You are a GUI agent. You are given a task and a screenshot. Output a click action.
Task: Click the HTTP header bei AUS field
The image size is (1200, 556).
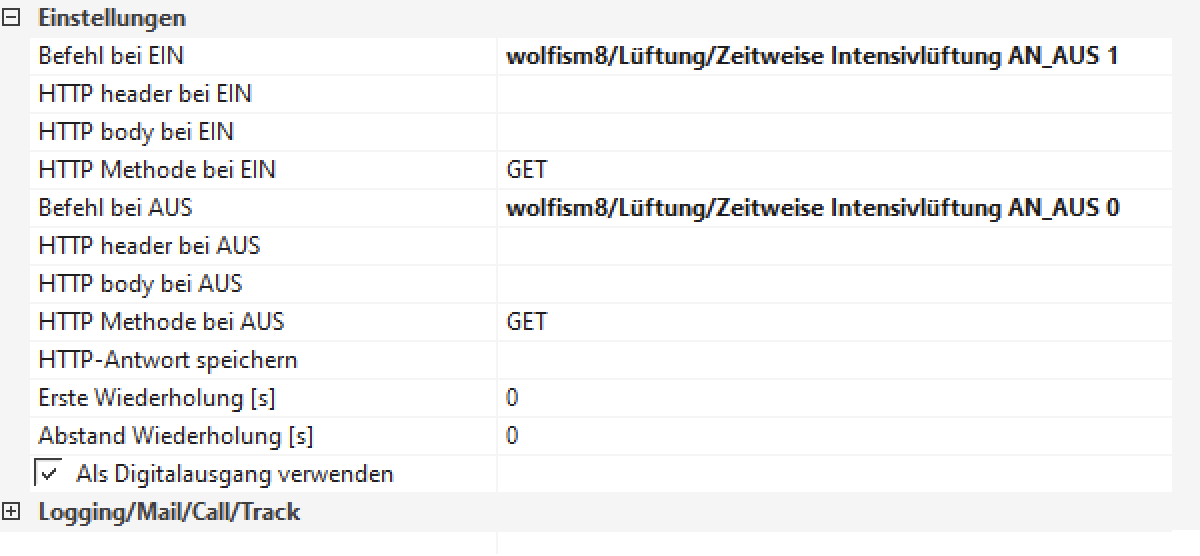(832, 246)
